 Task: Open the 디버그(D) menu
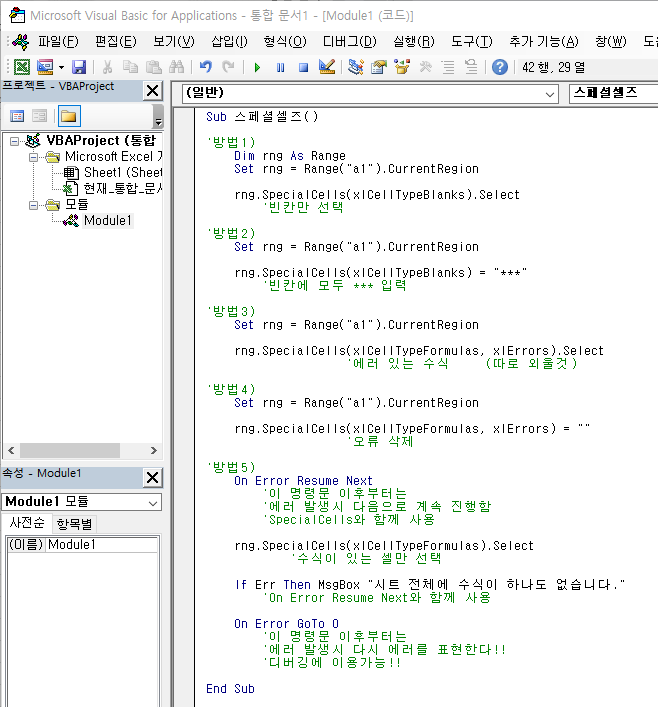[350, 41]
